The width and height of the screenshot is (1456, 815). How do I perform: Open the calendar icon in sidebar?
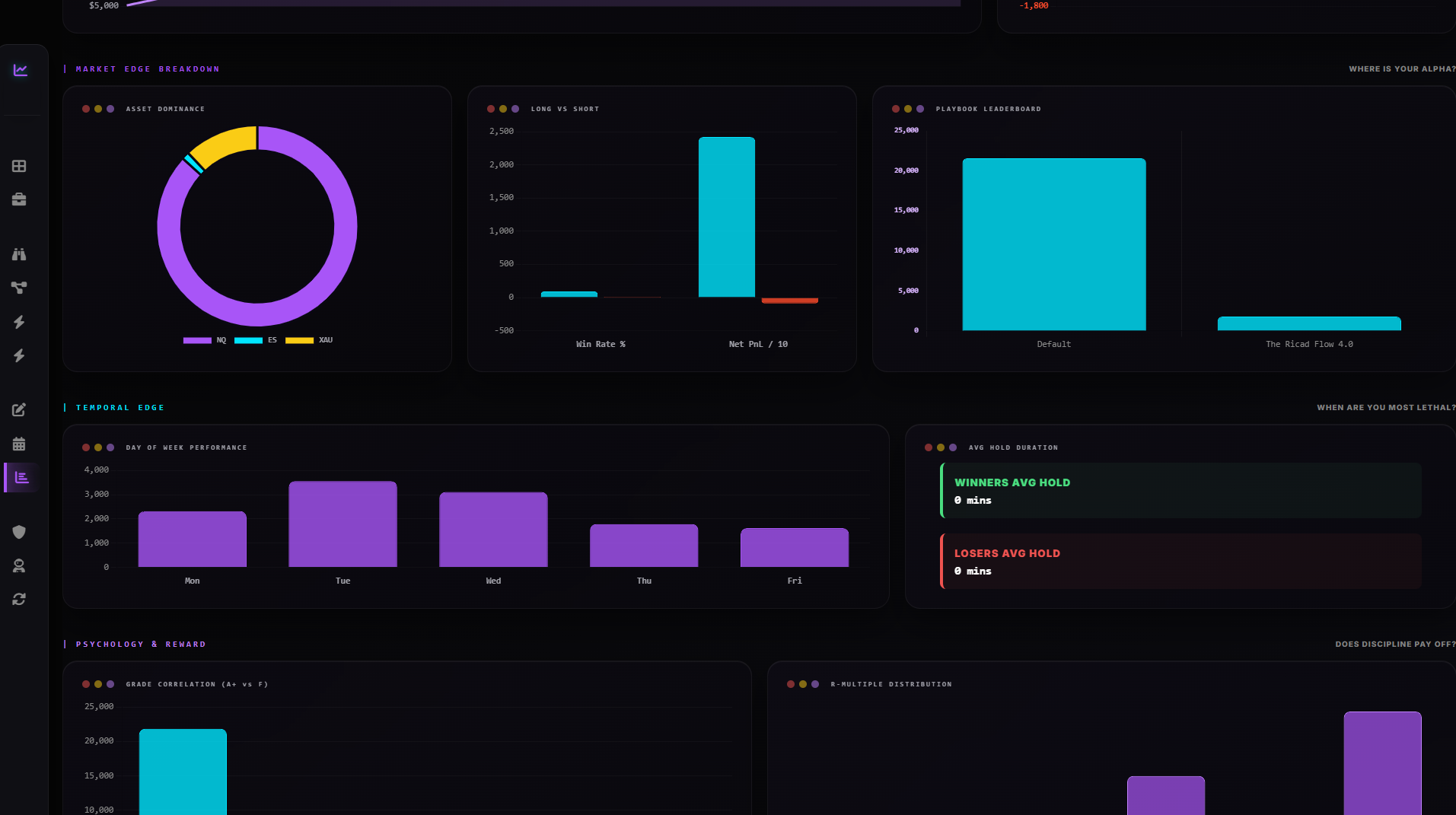pos(19,444)
